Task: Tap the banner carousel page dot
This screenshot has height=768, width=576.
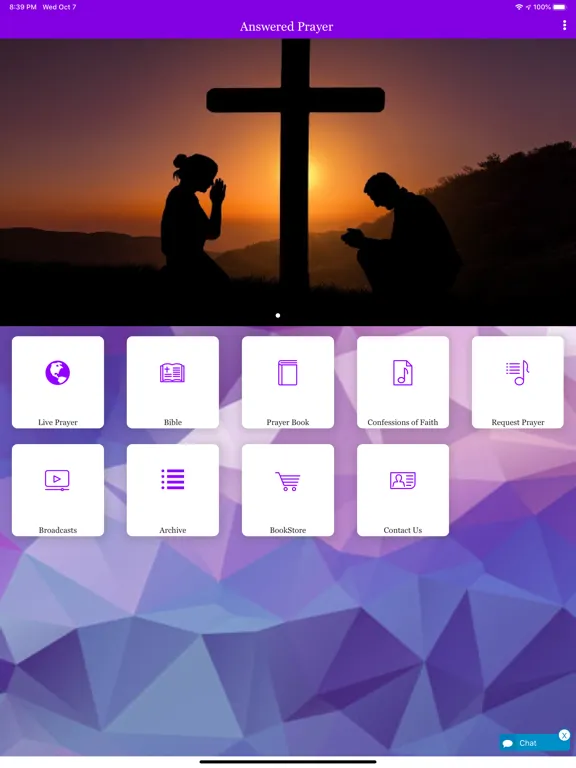Action: tap(278, 315)
